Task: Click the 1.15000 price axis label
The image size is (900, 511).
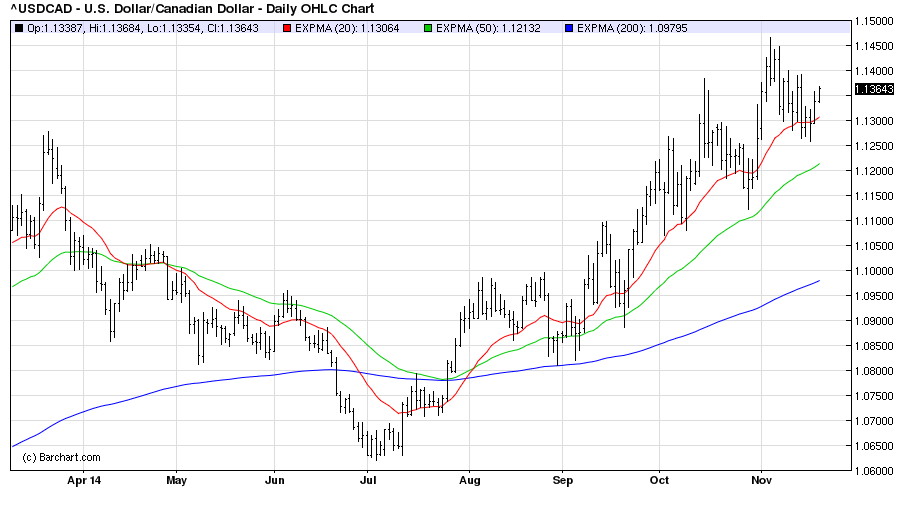Action: coord(875,21)
